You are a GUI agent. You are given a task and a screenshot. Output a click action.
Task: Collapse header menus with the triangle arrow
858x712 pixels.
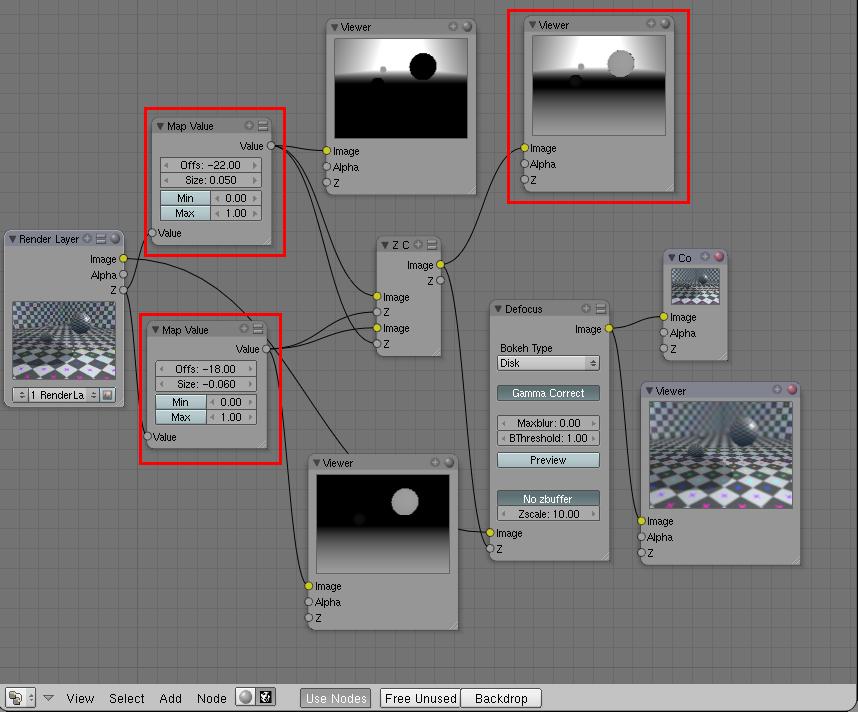pyautogui.click(x=48, y=698)
